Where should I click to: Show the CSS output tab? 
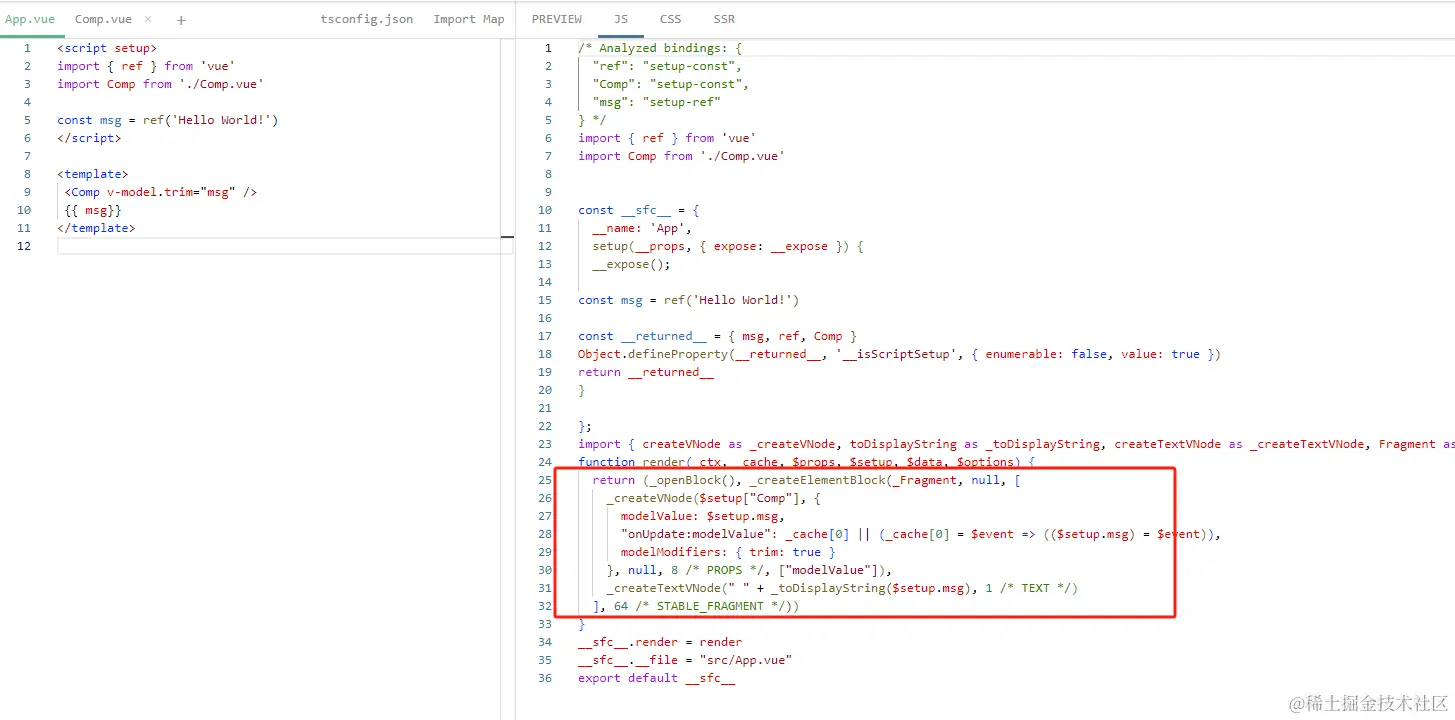(671, 19)
